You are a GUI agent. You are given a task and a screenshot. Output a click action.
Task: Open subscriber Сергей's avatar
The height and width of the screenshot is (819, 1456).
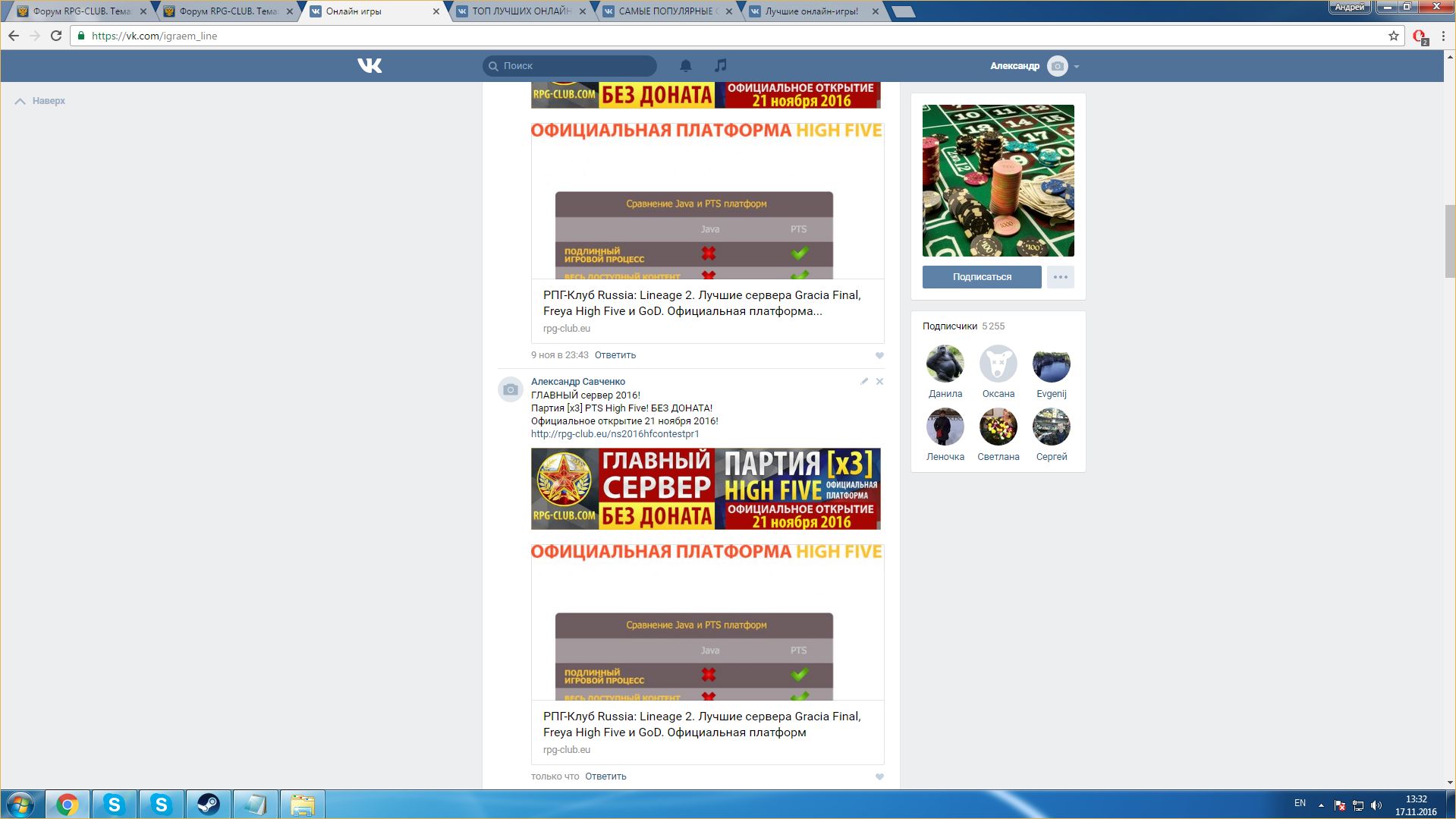[x=1052, y=427]
